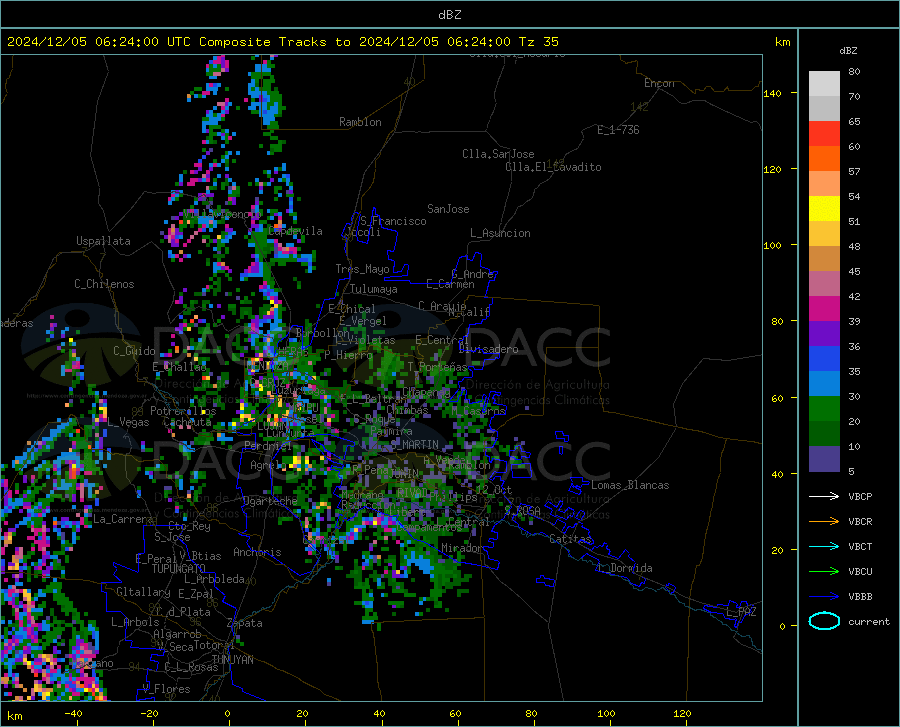Click the 'C_Guido' map label

pyautogui.click(x=134, y=351)
